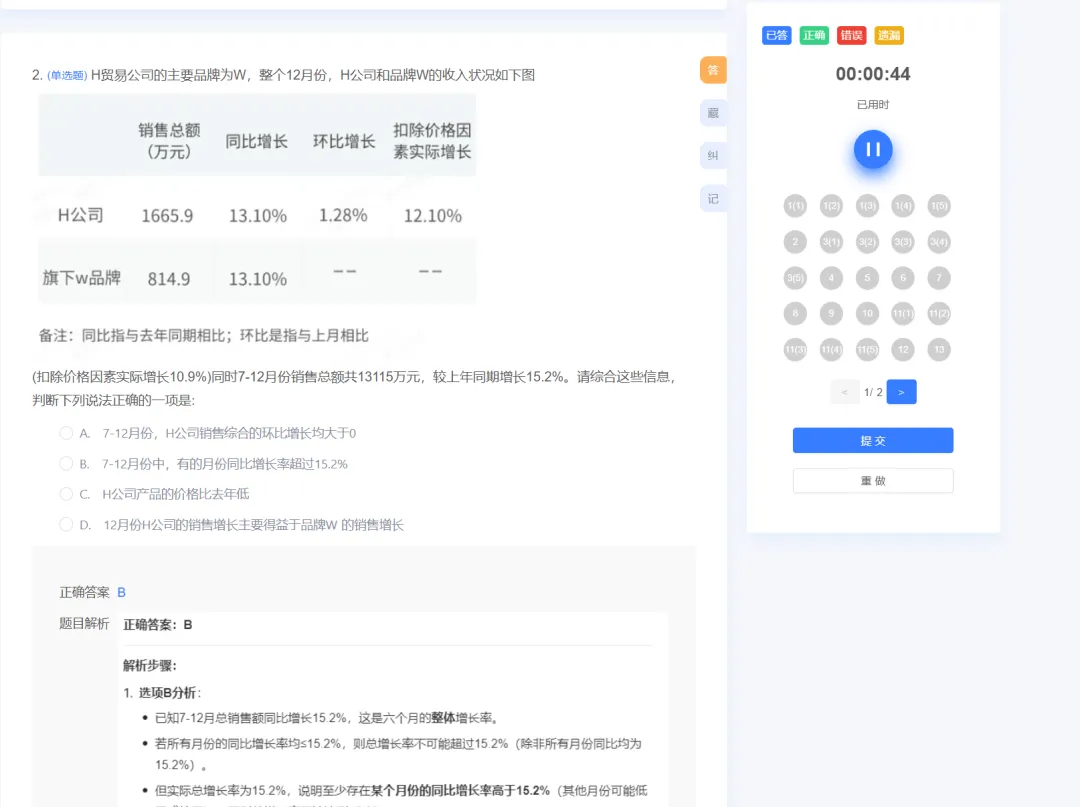Viewport: 1080px width, 807px height.
Task: Click the 814.9 sales total cell
Action: pyautogui.click(x=169, y=279)
